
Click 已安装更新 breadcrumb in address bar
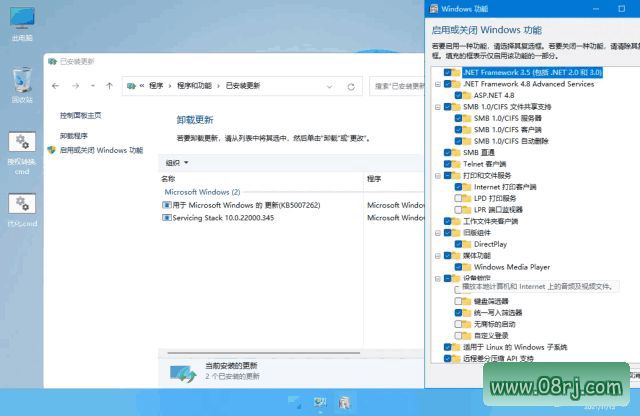point(243,86)
